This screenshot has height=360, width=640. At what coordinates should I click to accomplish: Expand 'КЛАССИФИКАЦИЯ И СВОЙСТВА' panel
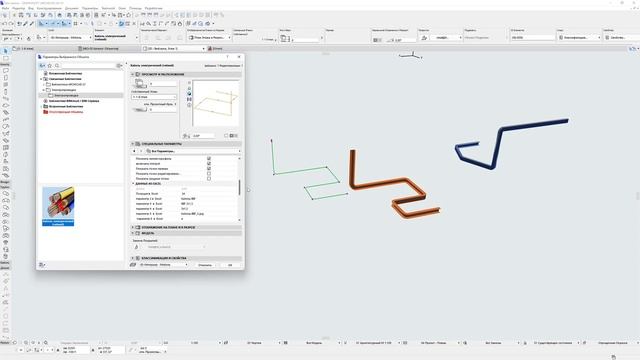[133, 258]
